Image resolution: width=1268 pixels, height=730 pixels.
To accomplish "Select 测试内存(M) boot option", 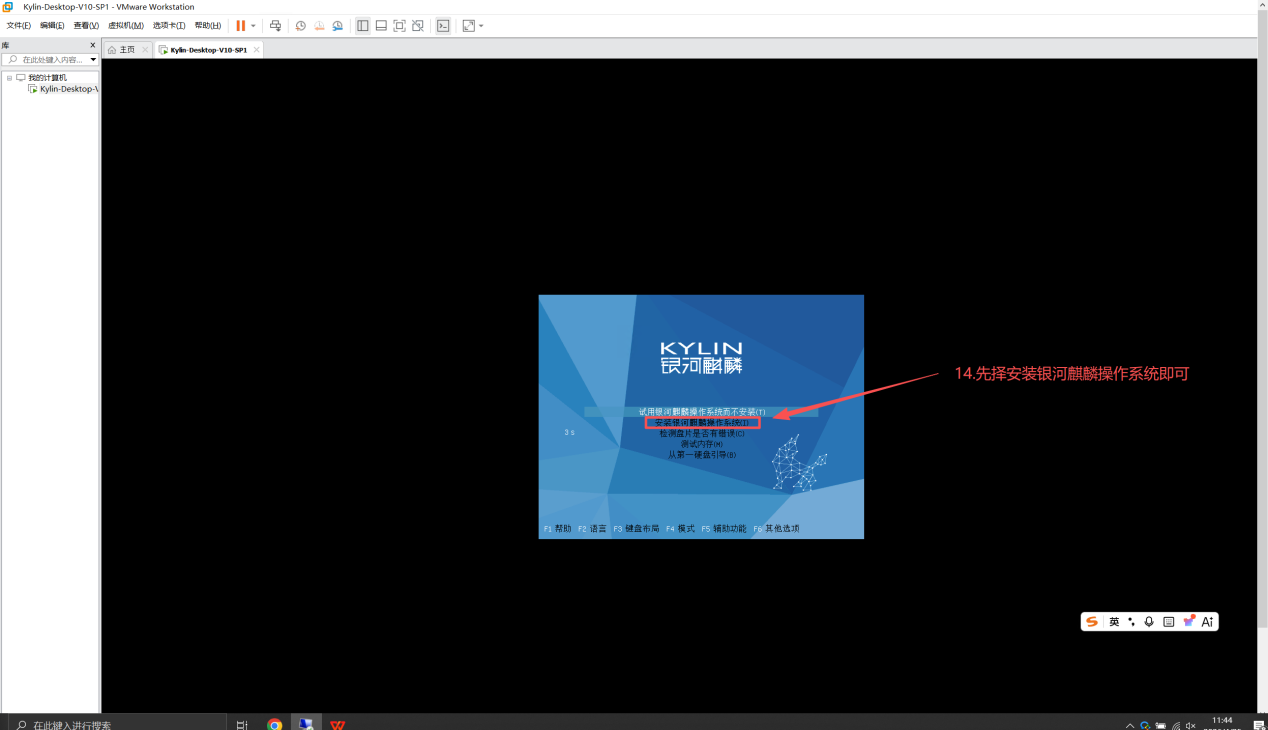I will 702,444.
